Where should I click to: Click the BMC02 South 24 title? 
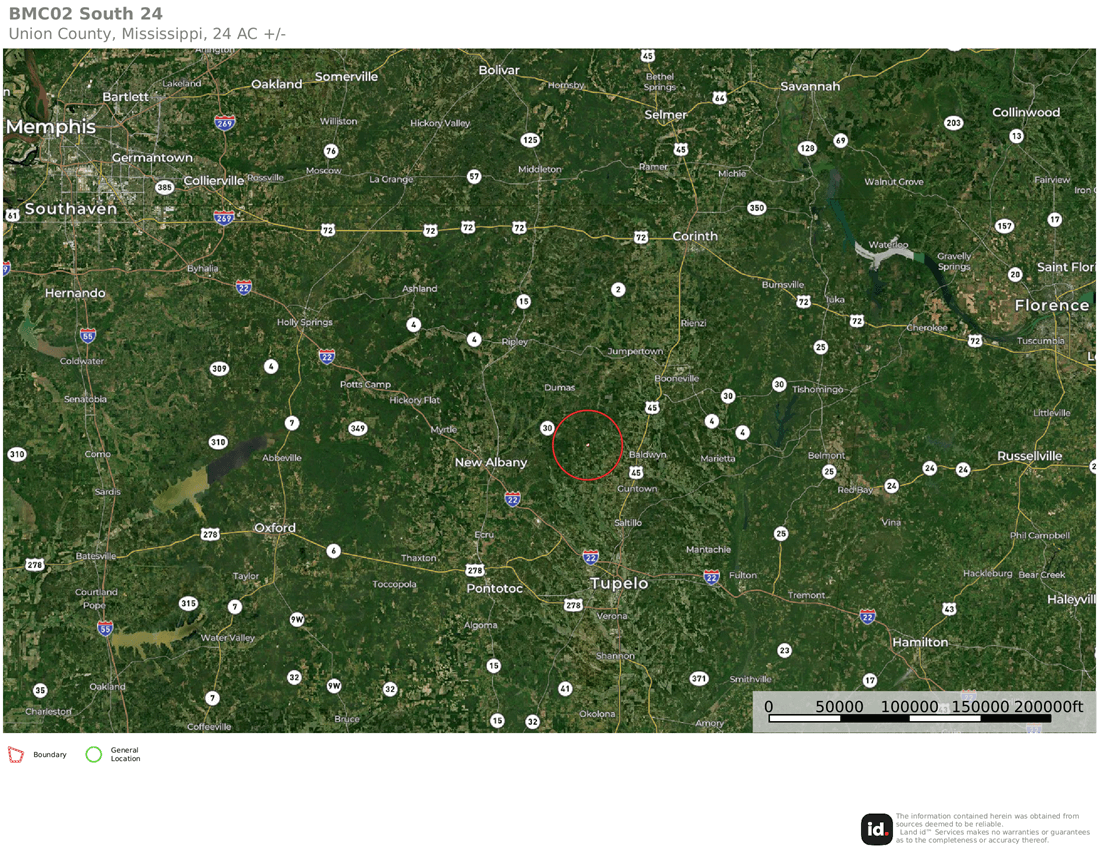86,14
